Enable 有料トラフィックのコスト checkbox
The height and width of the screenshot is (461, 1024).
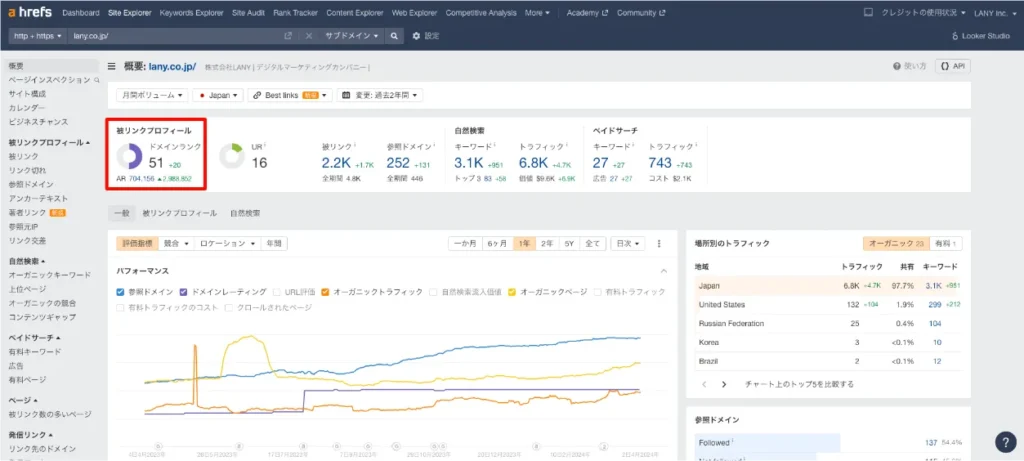(x=120, y=307)
